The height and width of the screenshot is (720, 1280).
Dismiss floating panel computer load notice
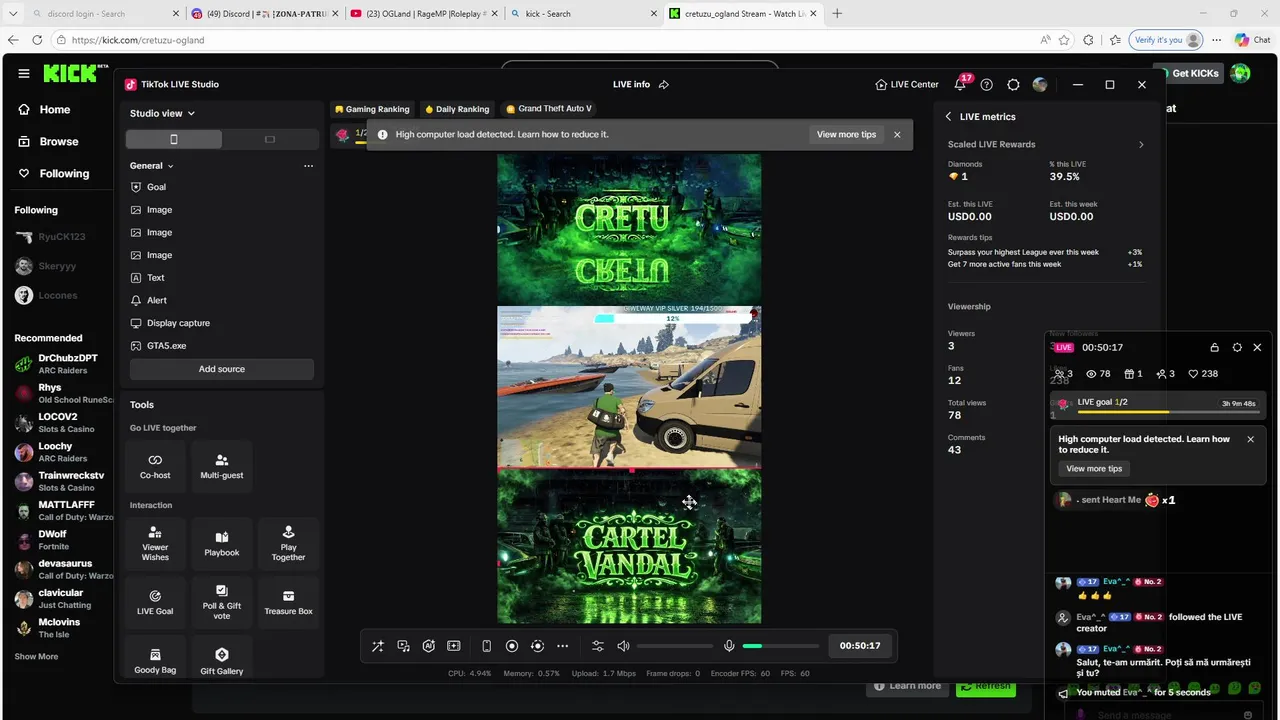[x=1250, y=439]
